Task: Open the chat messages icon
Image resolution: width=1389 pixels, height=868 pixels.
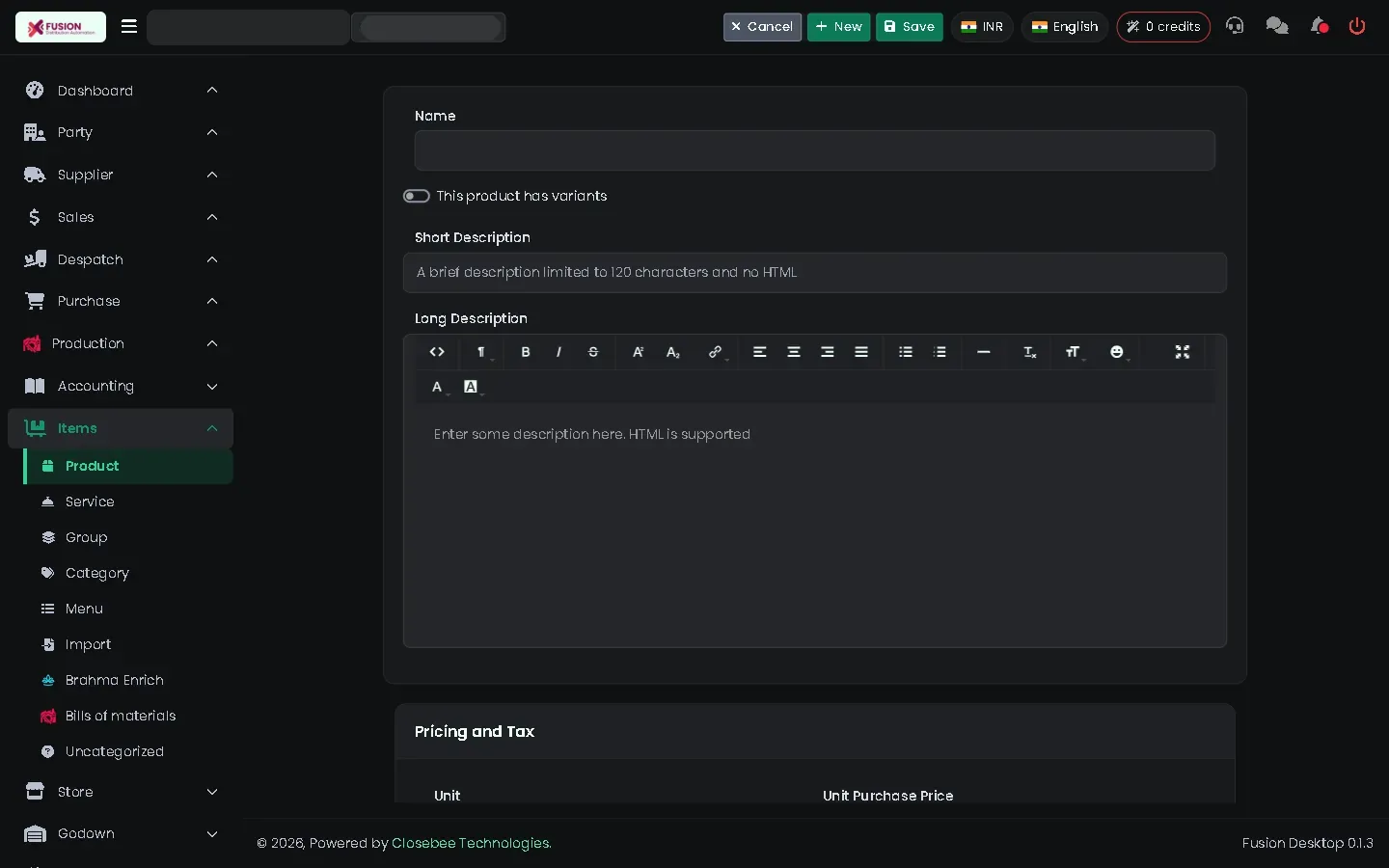Action: (x=1277, y=26)
